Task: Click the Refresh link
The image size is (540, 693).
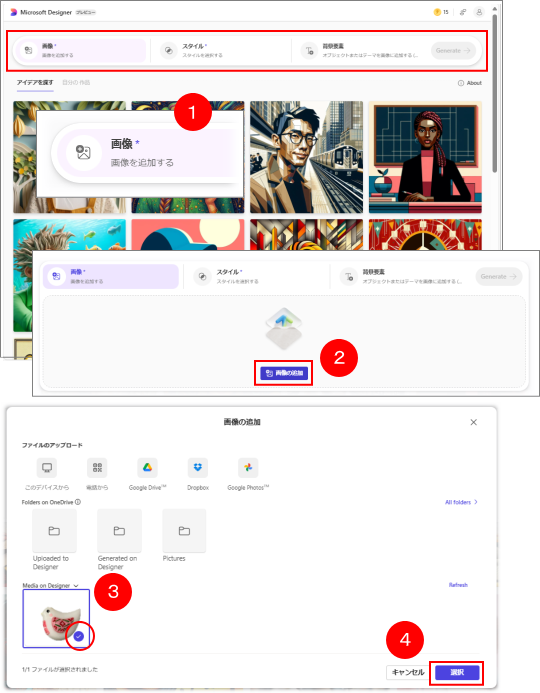Action: coord(458,585)
